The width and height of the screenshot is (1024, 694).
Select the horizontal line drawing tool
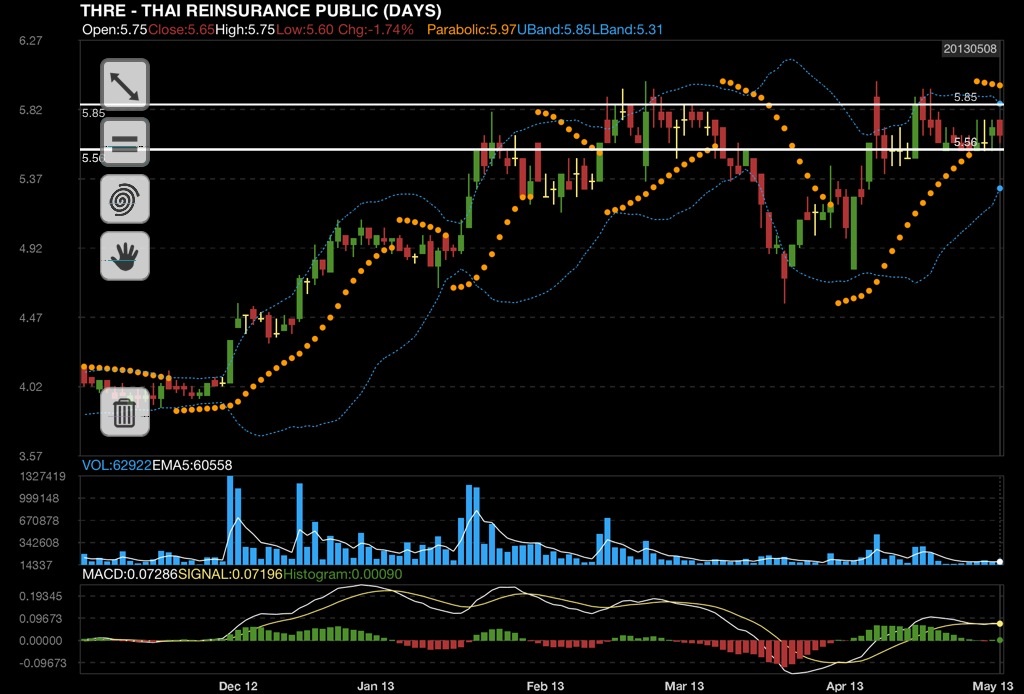[x=125, y=142]
